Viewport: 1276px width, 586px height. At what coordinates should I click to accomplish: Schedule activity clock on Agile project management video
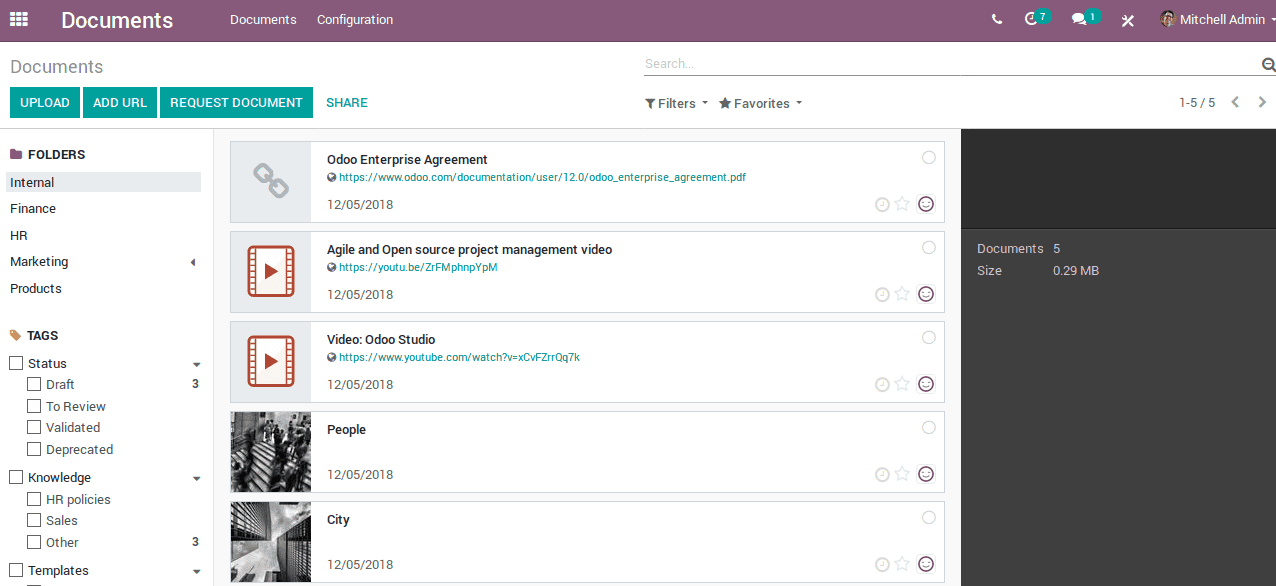[882, 294]
